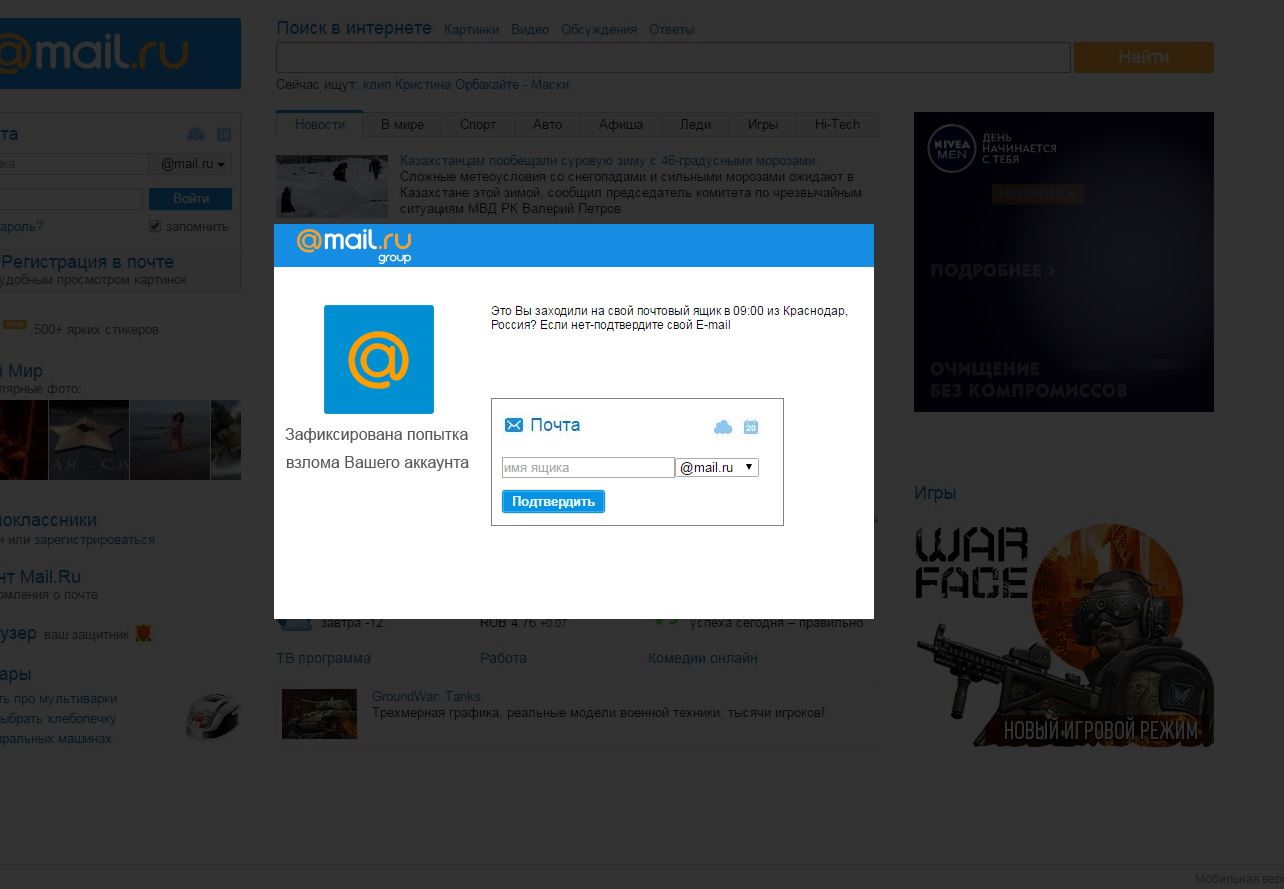This screenshot has width=1284, height=889.
Task: Open the Работа link
Action: 503,658
